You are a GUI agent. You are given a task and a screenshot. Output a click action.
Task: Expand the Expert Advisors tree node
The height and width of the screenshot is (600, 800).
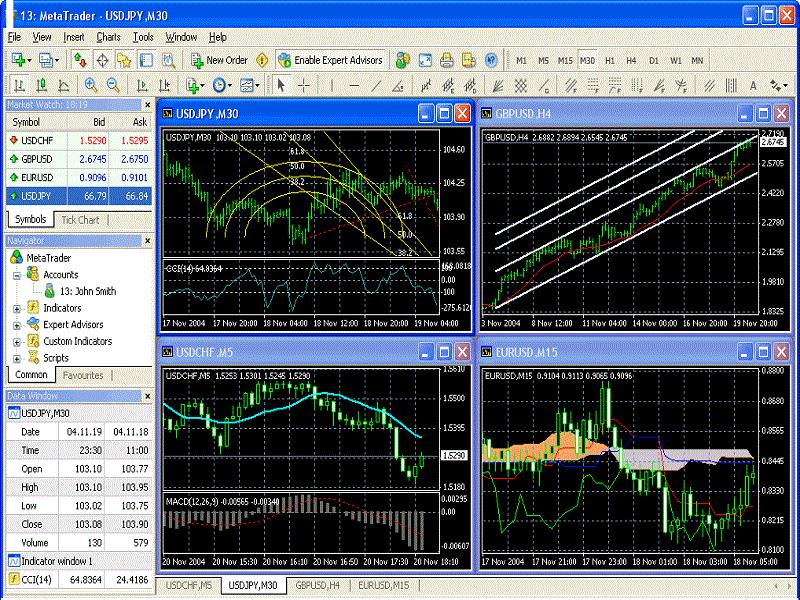pos(17,326)
